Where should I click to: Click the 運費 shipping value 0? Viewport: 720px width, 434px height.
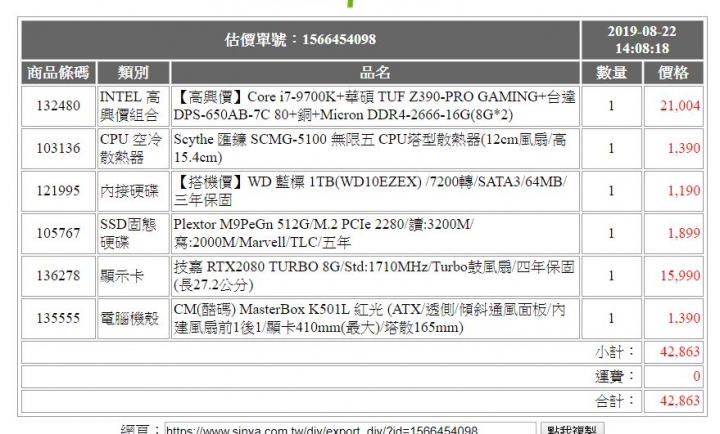pos(697,376)
